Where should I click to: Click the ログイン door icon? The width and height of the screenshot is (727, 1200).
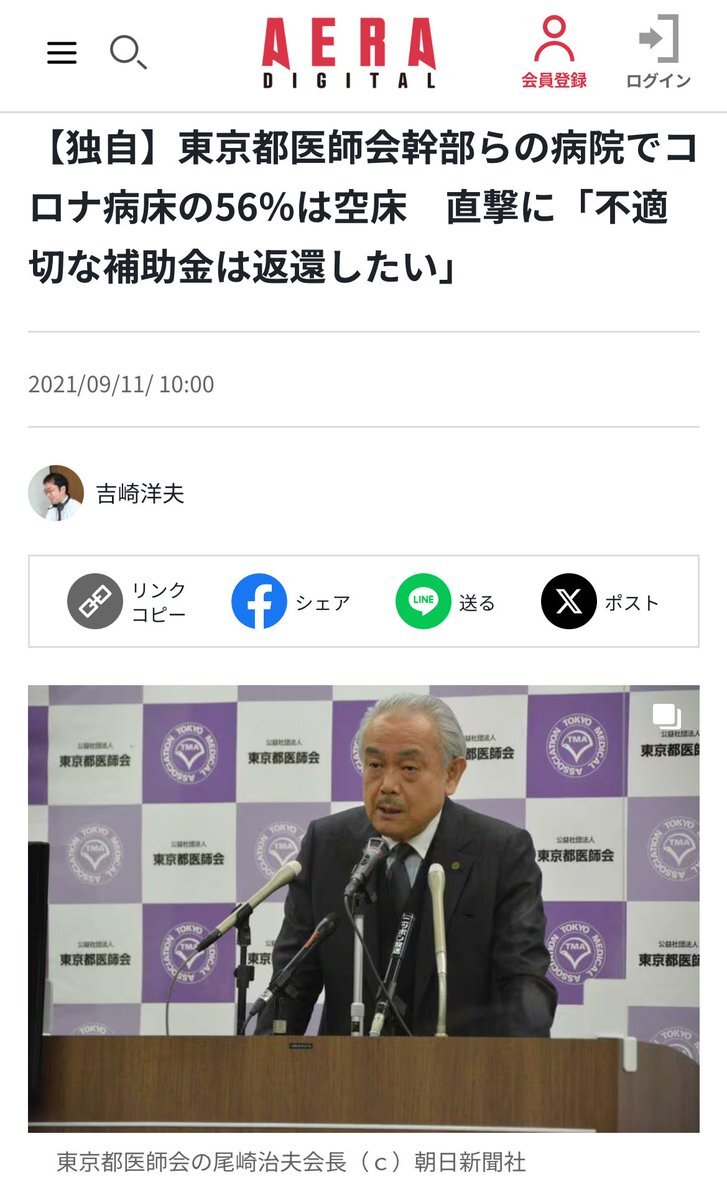coord(659,39)
